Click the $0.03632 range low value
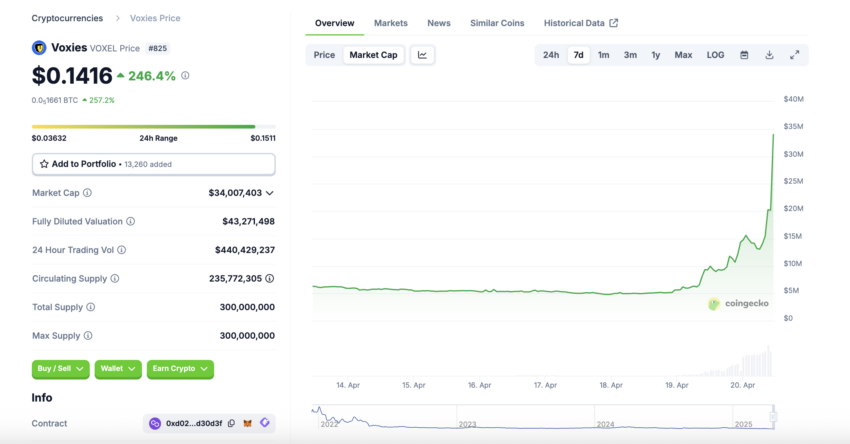This screenshot has width=850, height=444. (x=49, y=138)
